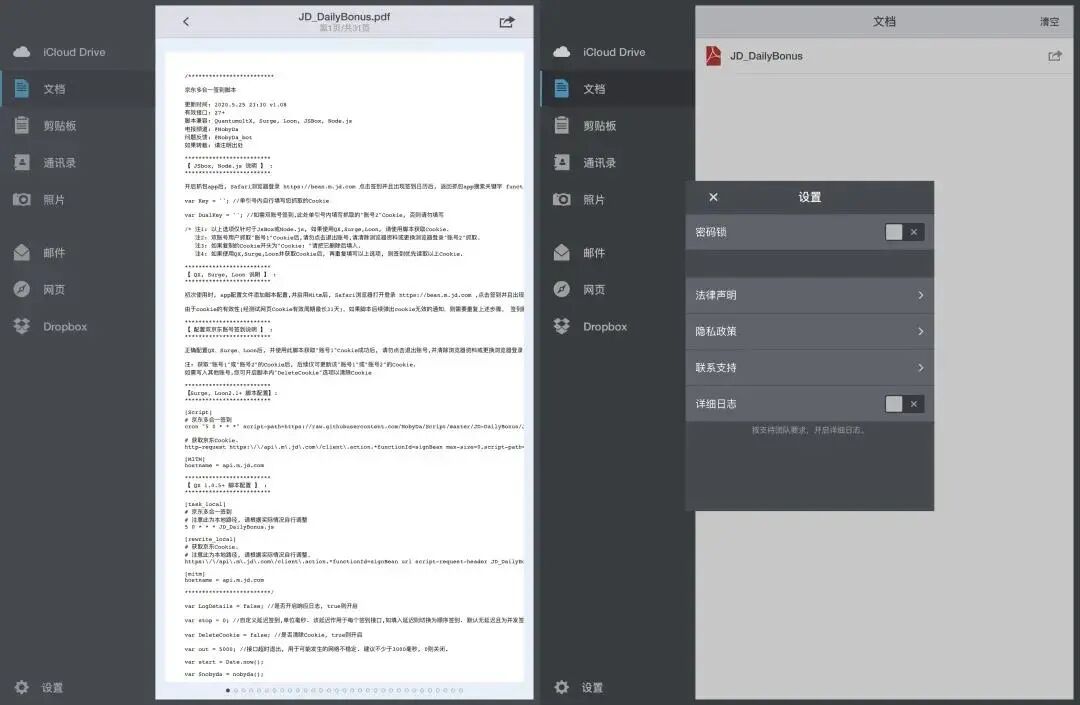Open 剪贴板 in the left sidebar
1080x705 pixels.
pyautogui.click(x=77, y=125)
